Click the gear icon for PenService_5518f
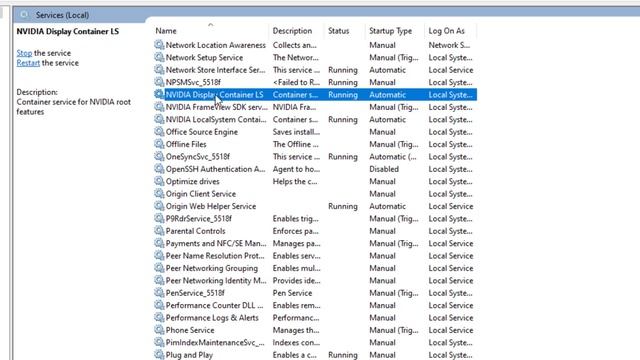Viewport: 640px width, 360px height. [x=159, y=293]
